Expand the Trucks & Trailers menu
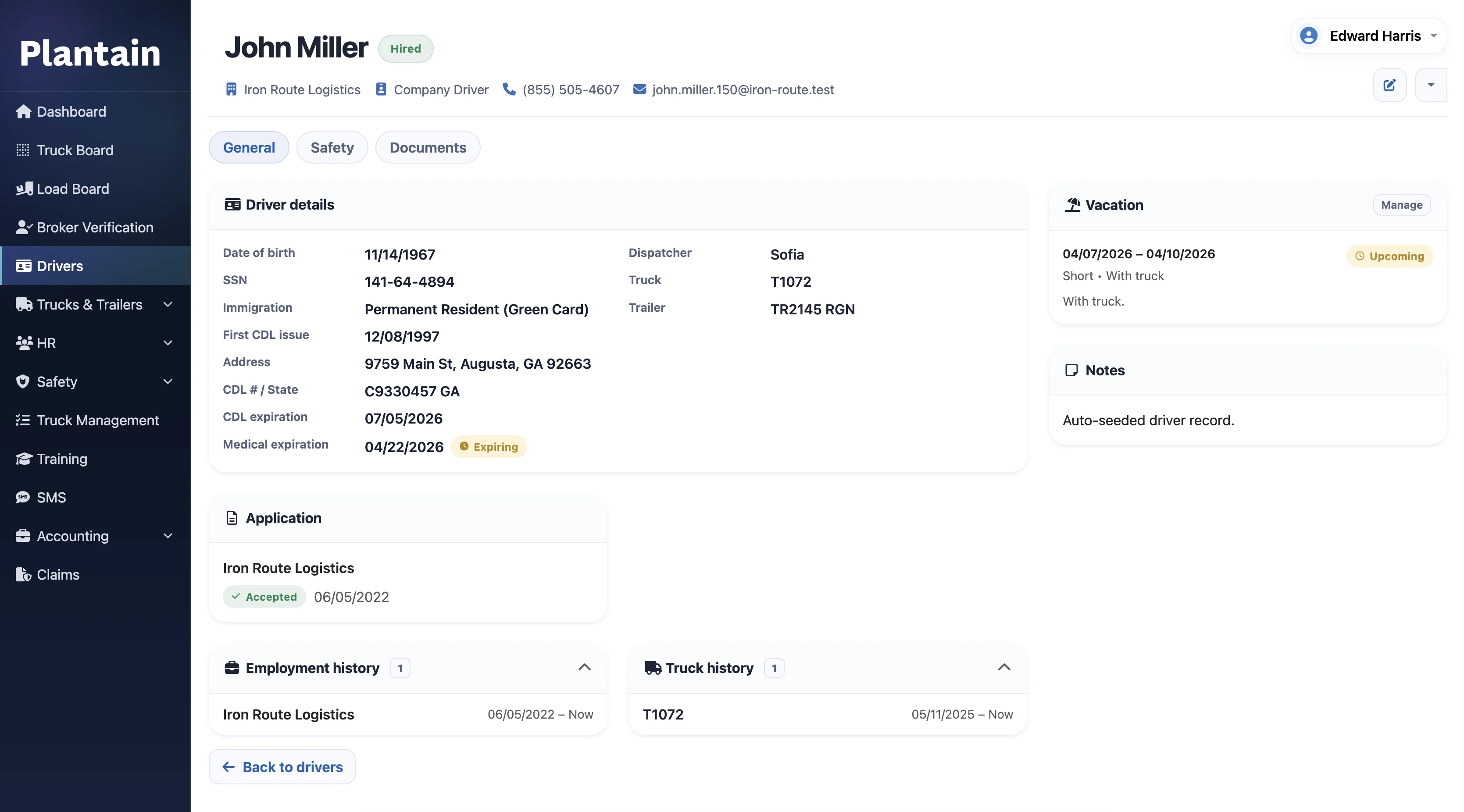This screenshot has height=812, width=1464. click(167, 305)
